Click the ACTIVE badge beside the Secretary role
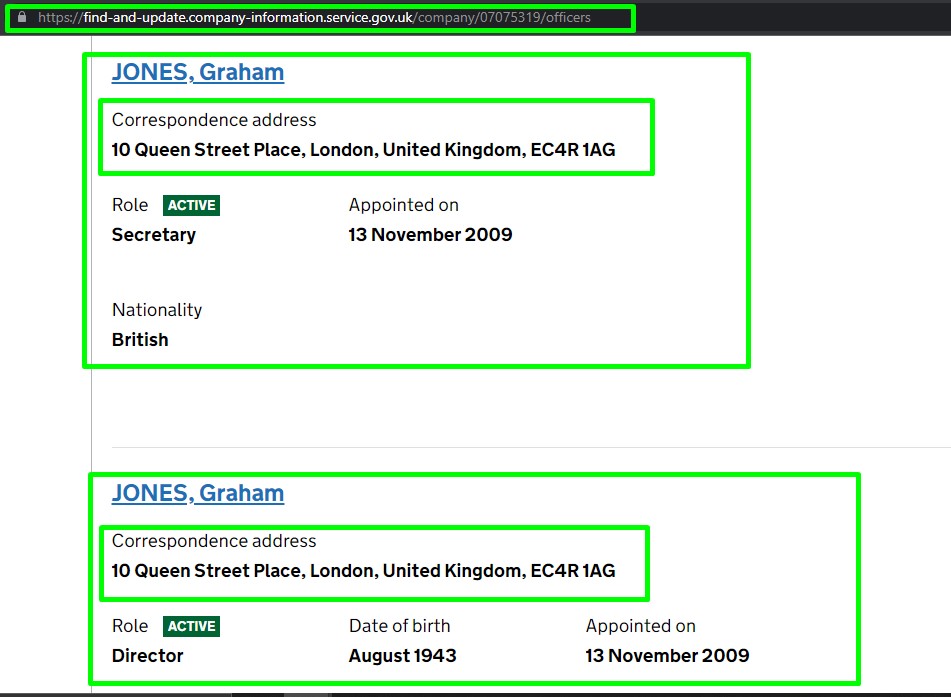This screenshot has height=697, width=951. pos(192,205)
